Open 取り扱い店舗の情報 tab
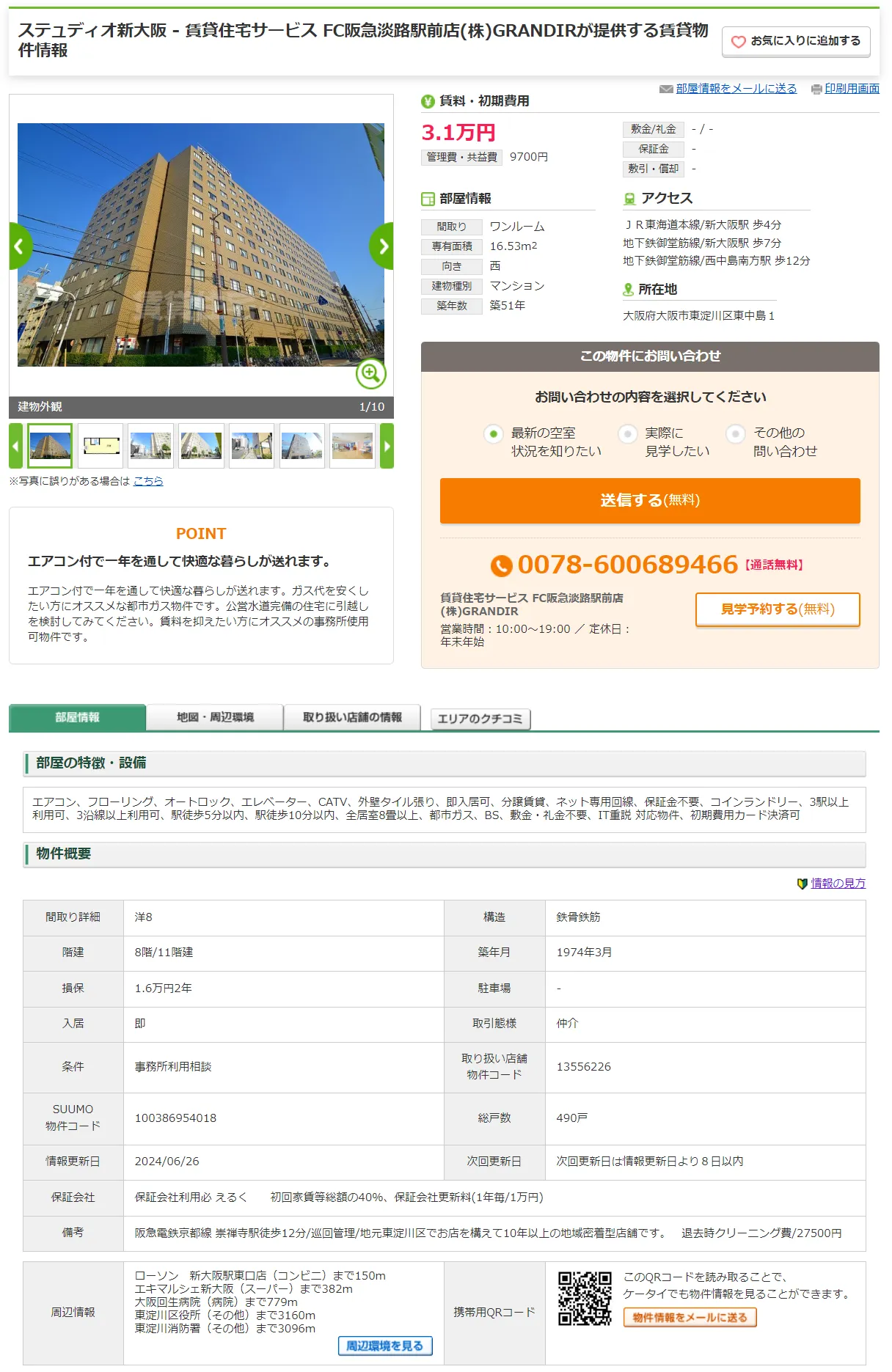892x1372 pixels. pos(352,717)
